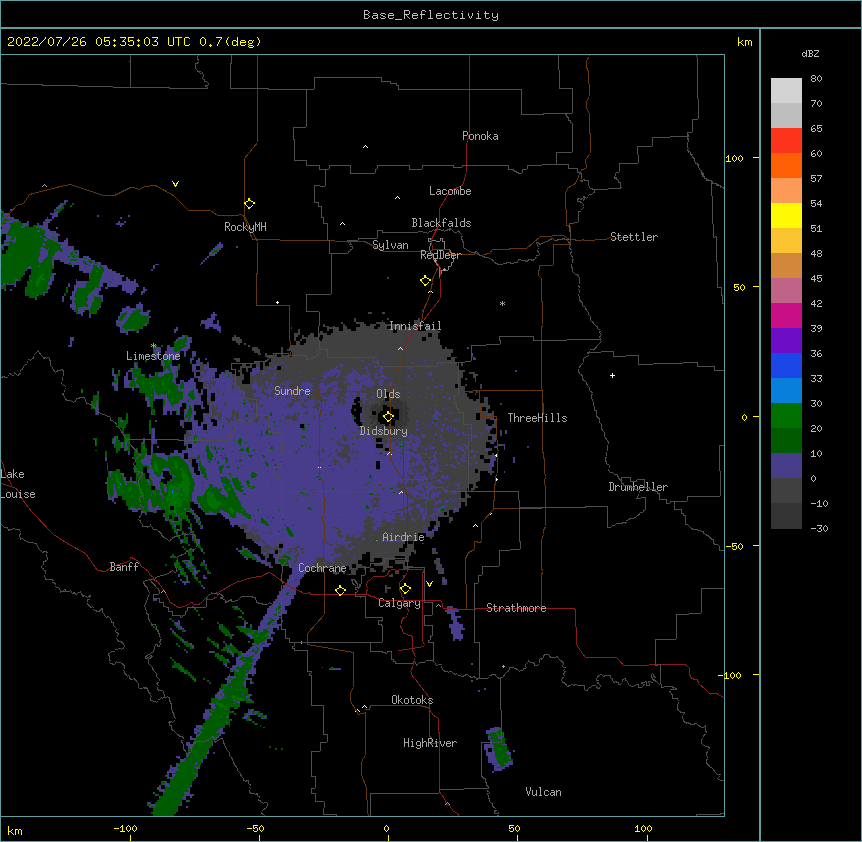Image resolution: width=862 pixels, height=842 pixels.
Task: Click the Stettler town label
Action: [x=634, y=237]
